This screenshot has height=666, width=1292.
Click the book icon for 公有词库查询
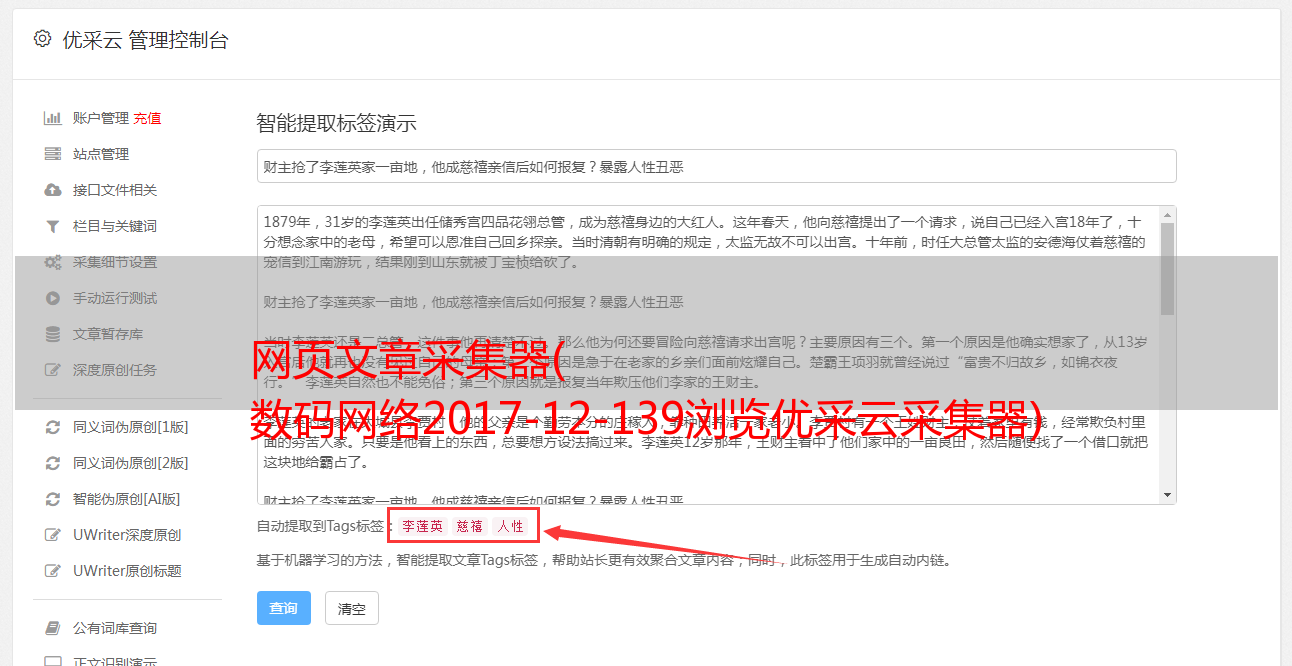coord(53,628)
